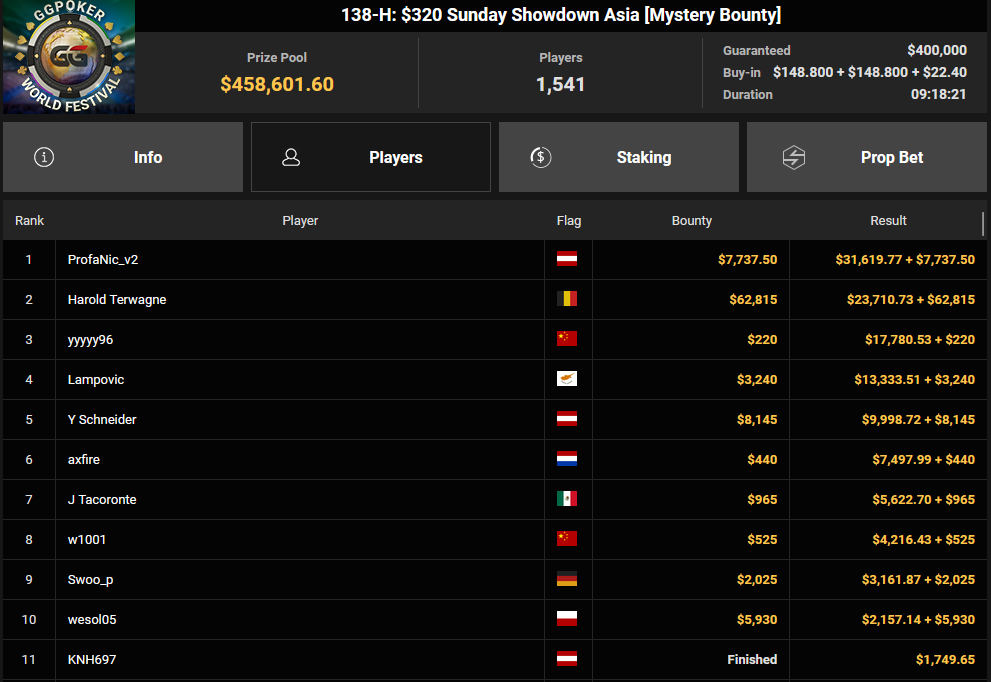Click the Flag column header
991x682 pixels.
click(569, 221)
